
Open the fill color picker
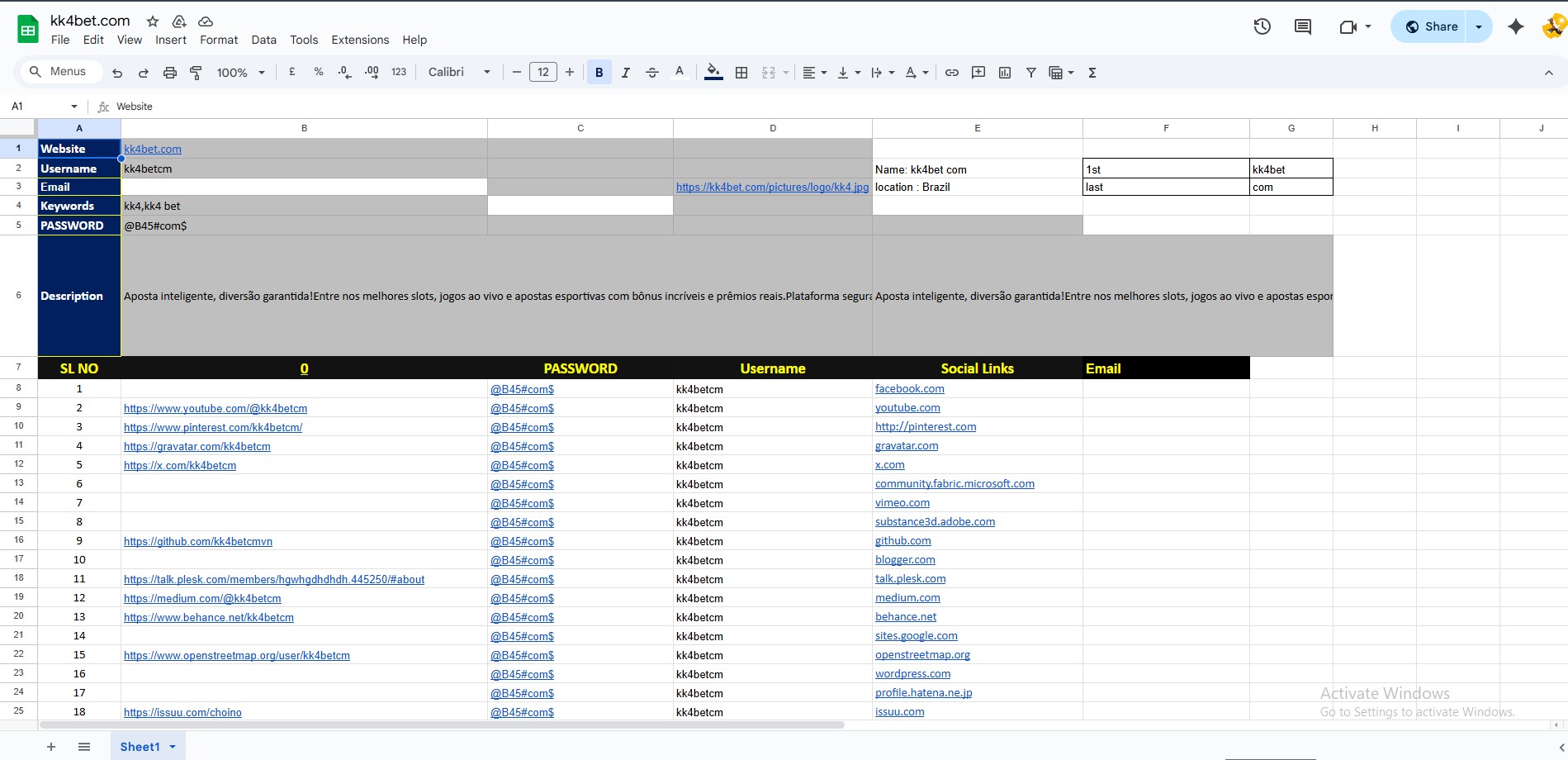[712, 73]
